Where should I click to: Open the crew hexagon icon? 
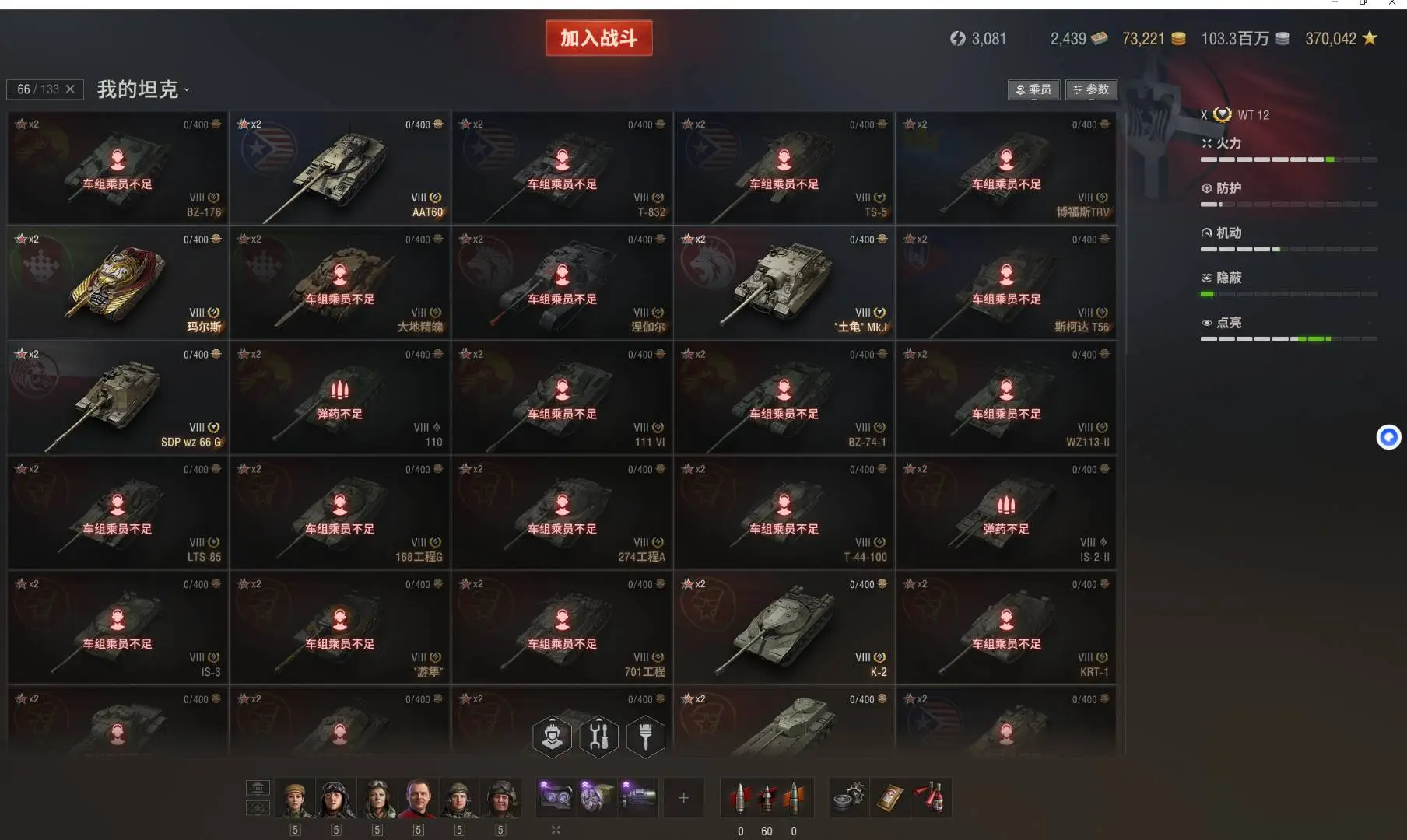(552, 736)
